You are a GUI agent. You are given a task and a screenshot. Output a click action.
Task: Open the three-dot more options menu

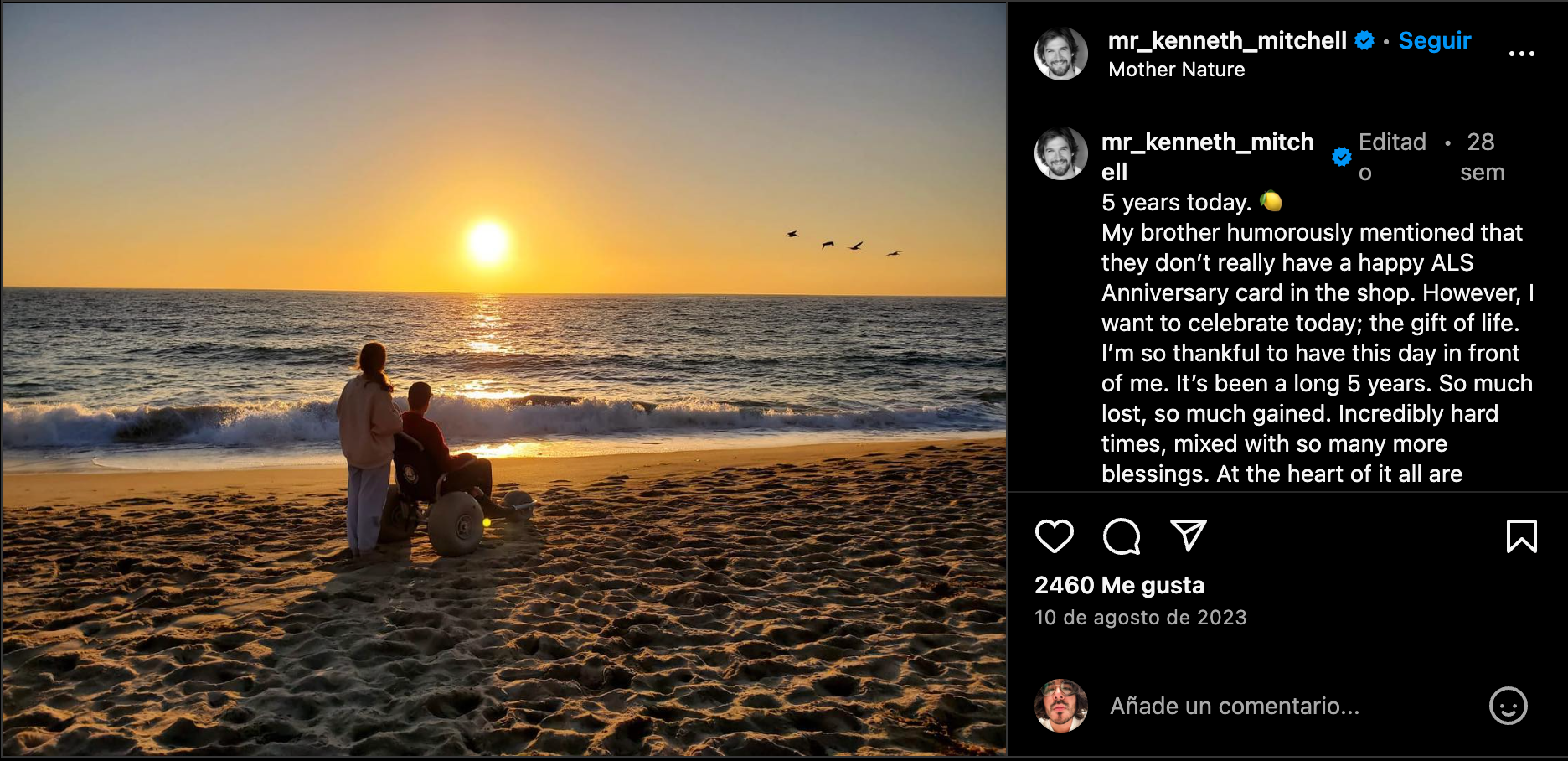tap(1521, 54)
